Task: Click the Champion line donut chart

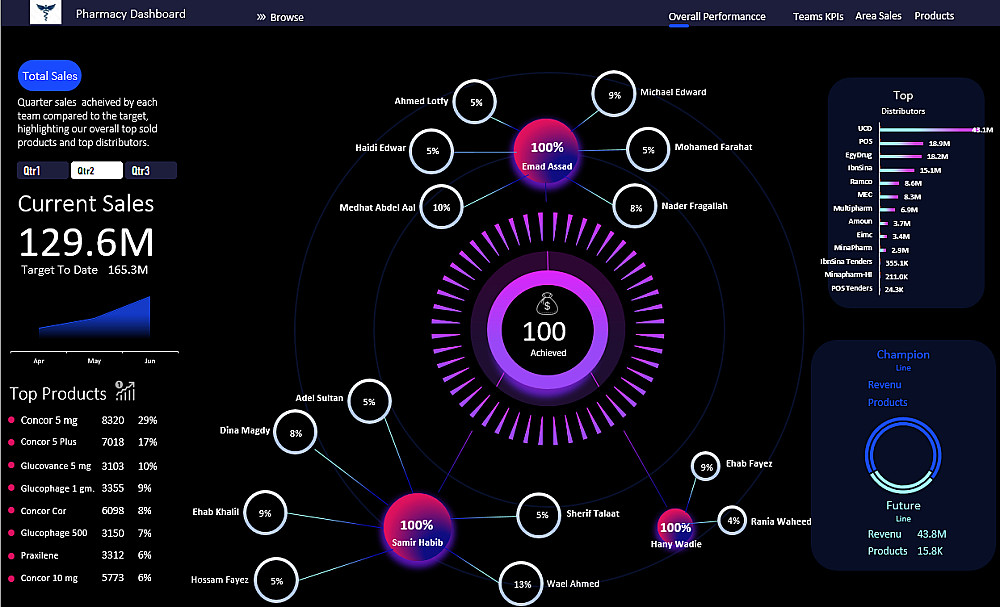Action: coord(903,455)
